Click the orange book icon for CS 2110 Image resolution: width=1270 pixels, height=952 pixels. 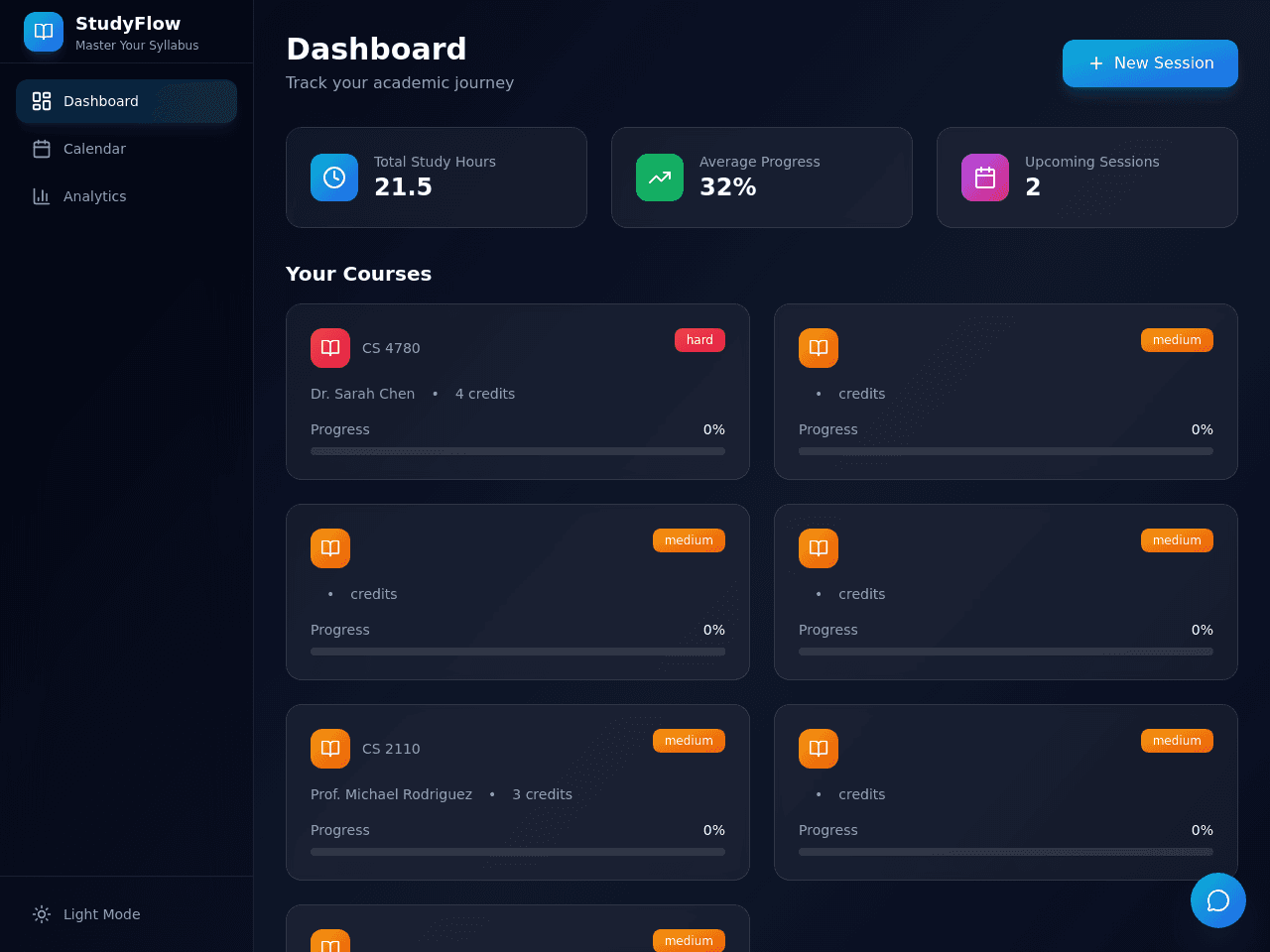(x=330, y=749)
